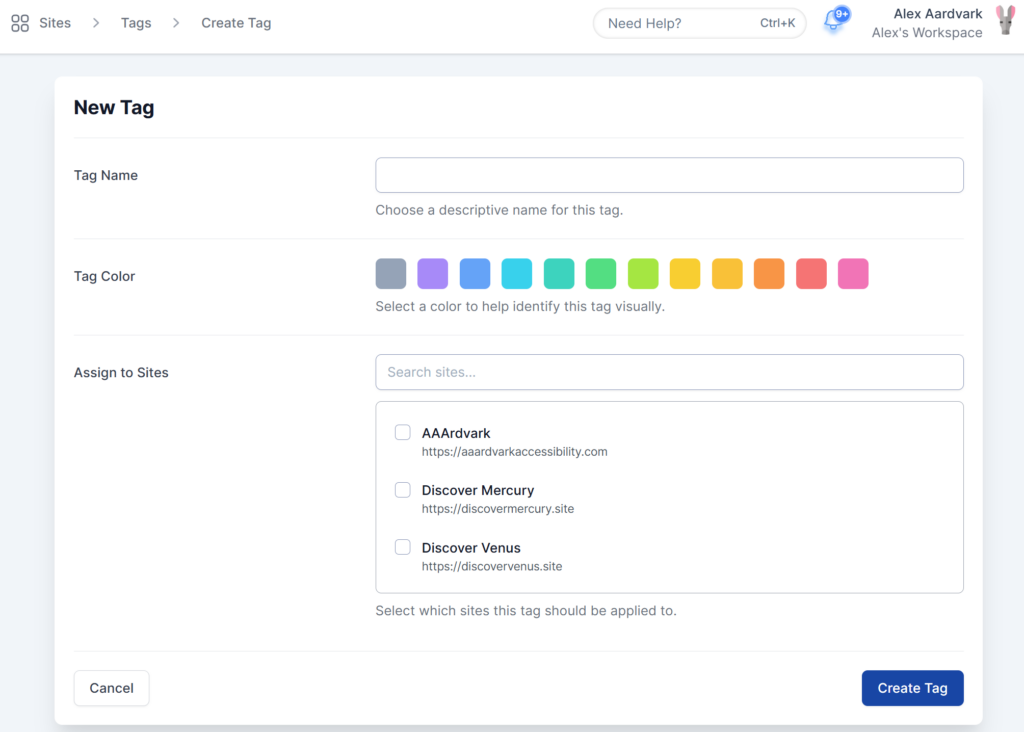Viewport: 1024px width, 732px height.
Task: Select the orange tag color
Action: pos(769,274)
